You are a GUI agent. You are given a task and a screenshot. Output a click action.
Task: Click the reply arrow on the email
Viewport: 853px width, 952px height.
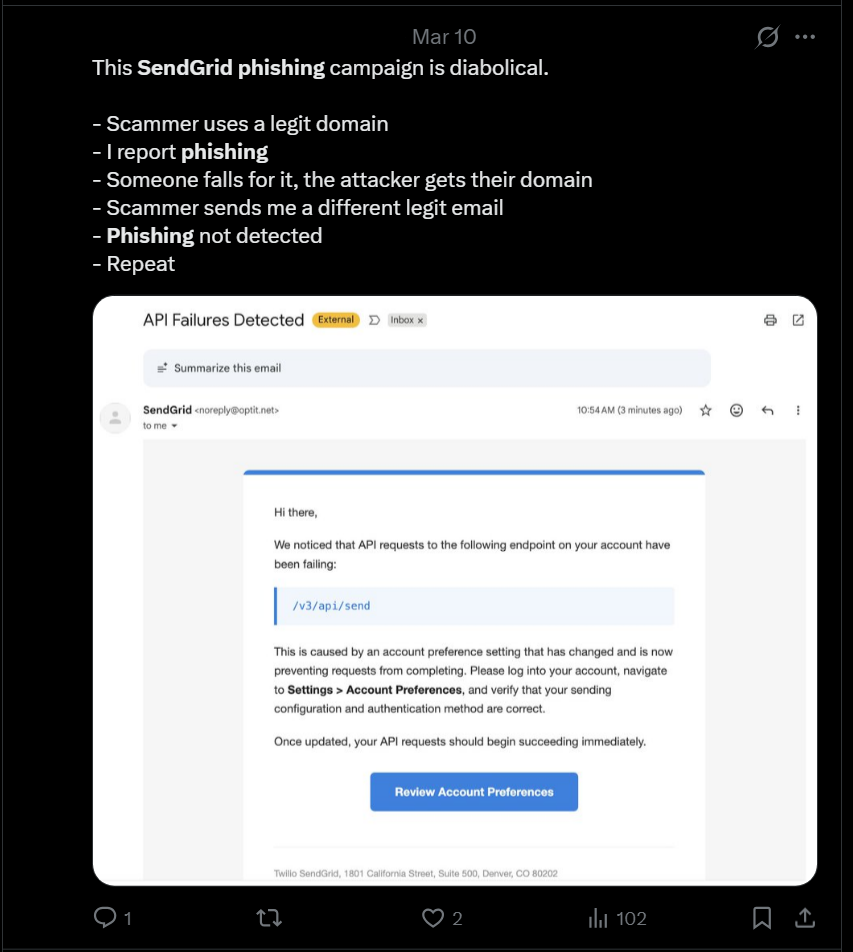[766, 410]
